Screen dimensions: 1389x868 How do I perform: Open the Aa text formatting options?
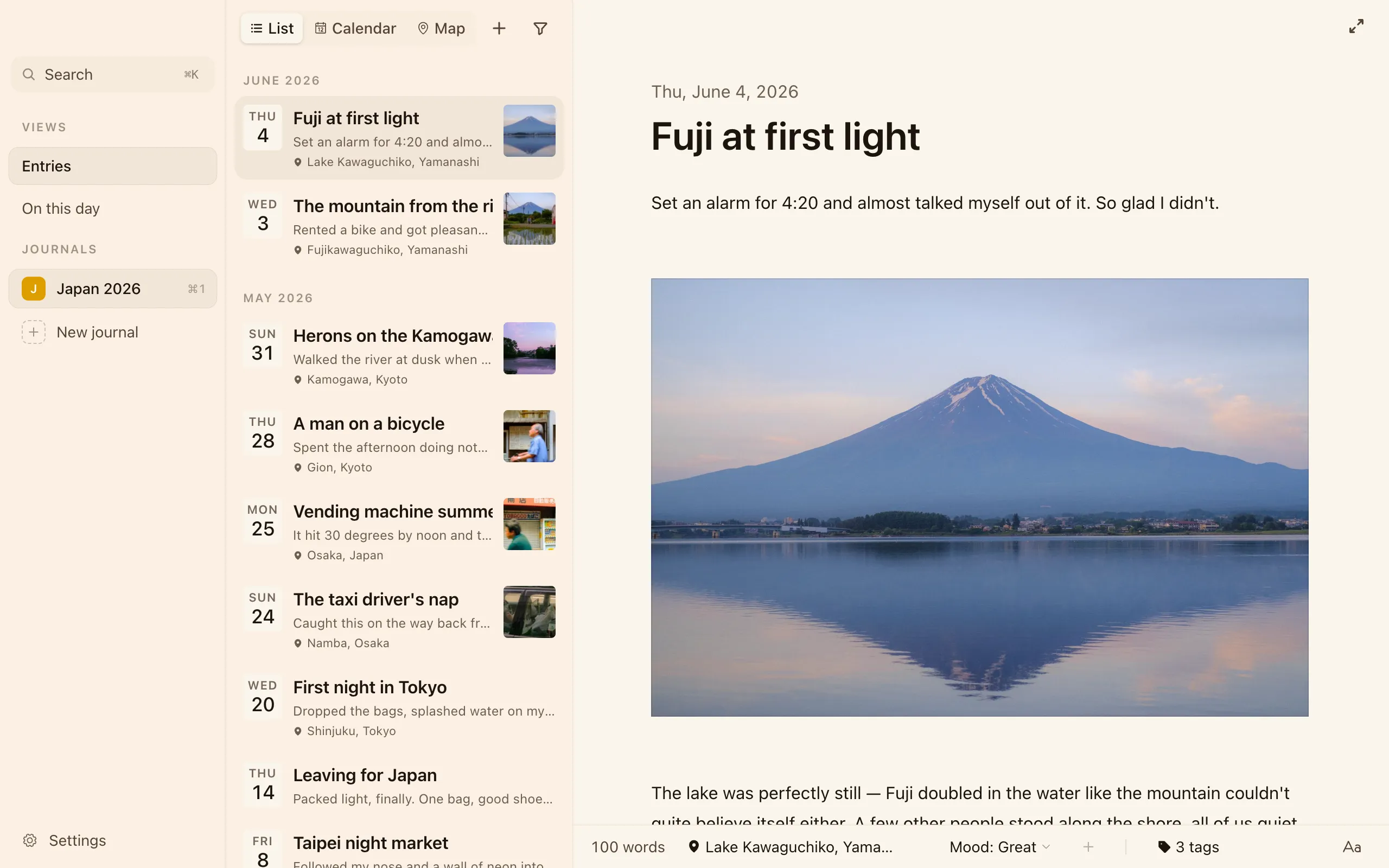(x=1352, y=847)
